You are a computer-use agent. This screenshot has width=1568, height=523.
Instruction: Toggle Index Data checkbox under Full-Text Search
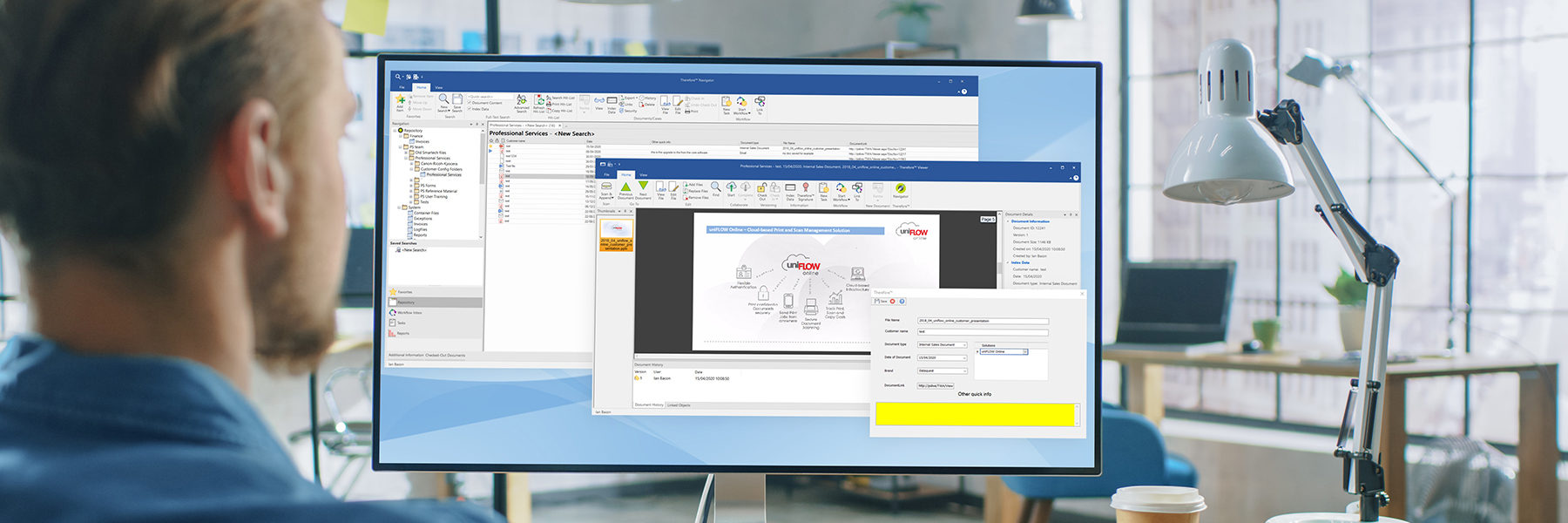(x=470, y=109)
